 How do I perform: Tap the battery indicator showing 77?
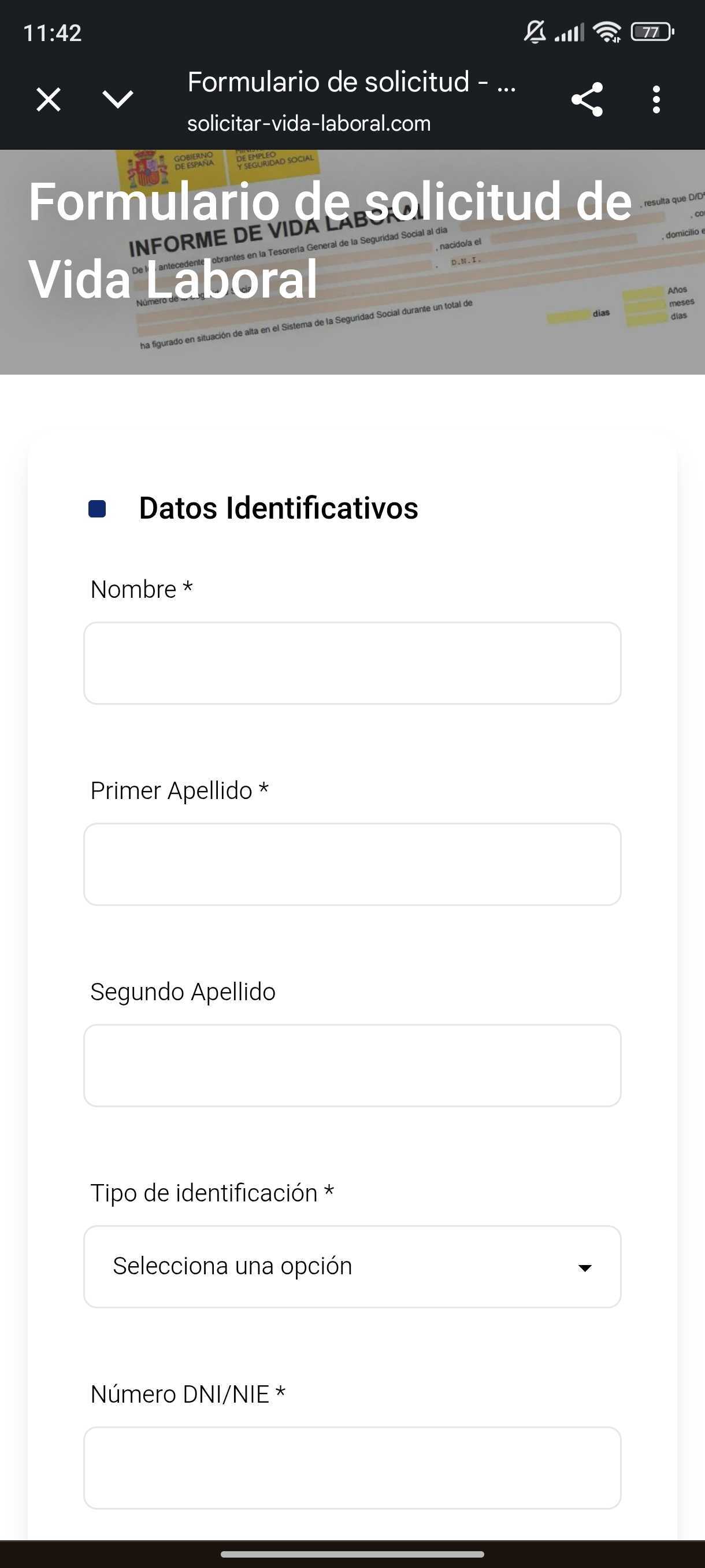click(652, 32)
